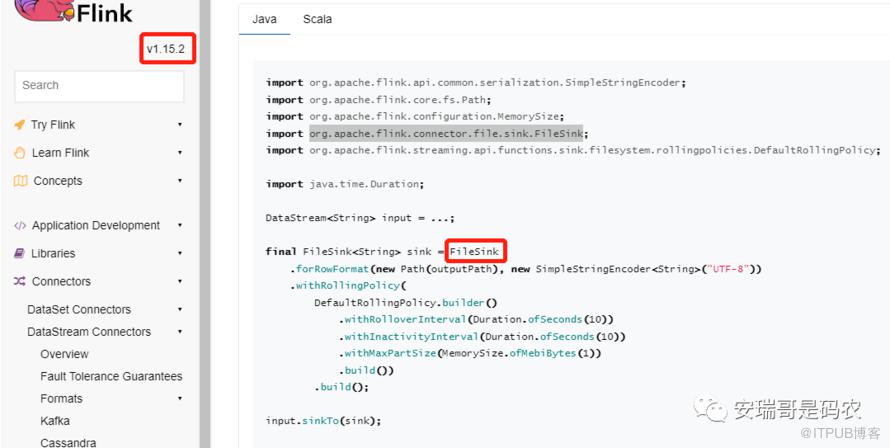Click the hand icon beside Learn Flink
Image resolution: width=890 pixels, height=448 pixels.
point(20,153)
